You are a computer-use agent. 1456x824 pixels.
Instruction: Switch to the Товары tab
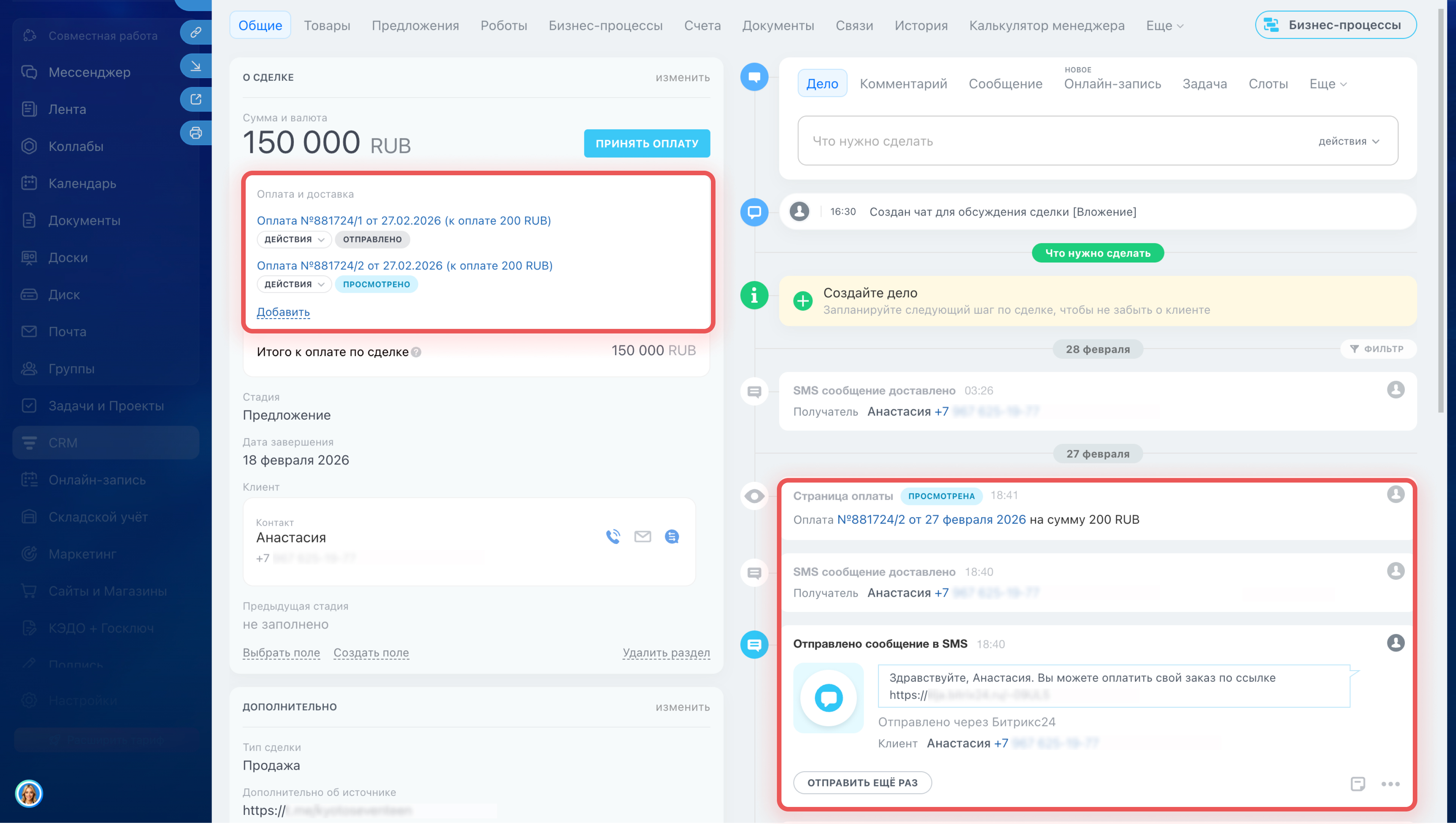tap(327, 25)
